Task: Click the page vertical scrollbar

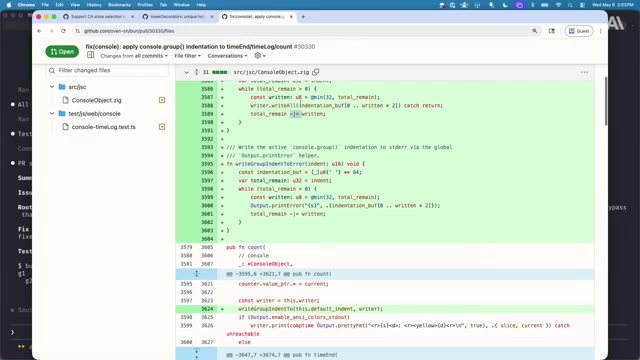Action: point(606,101)
